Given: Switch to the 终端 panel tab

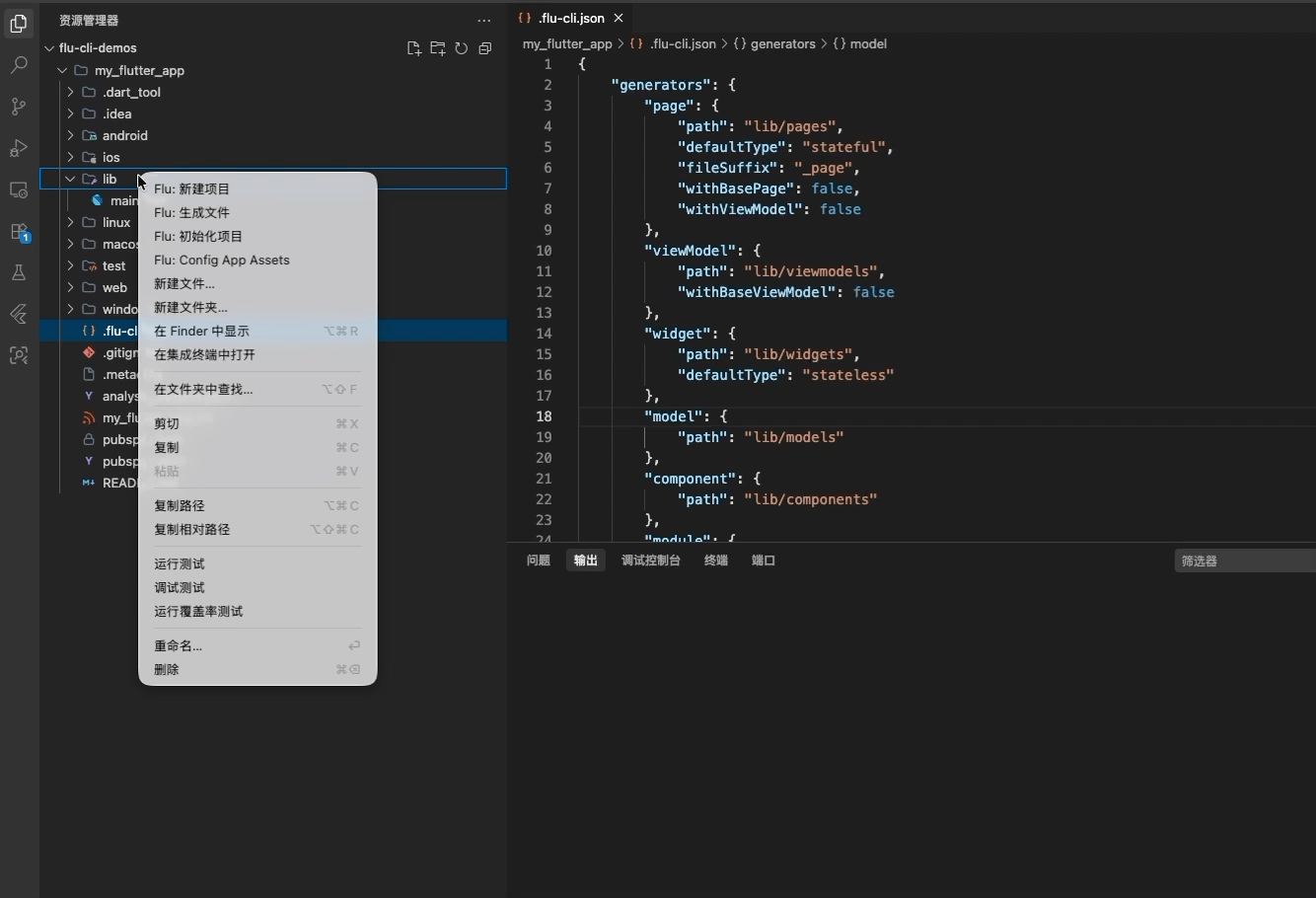Looking at the screenshot, I should click(715, 561).
